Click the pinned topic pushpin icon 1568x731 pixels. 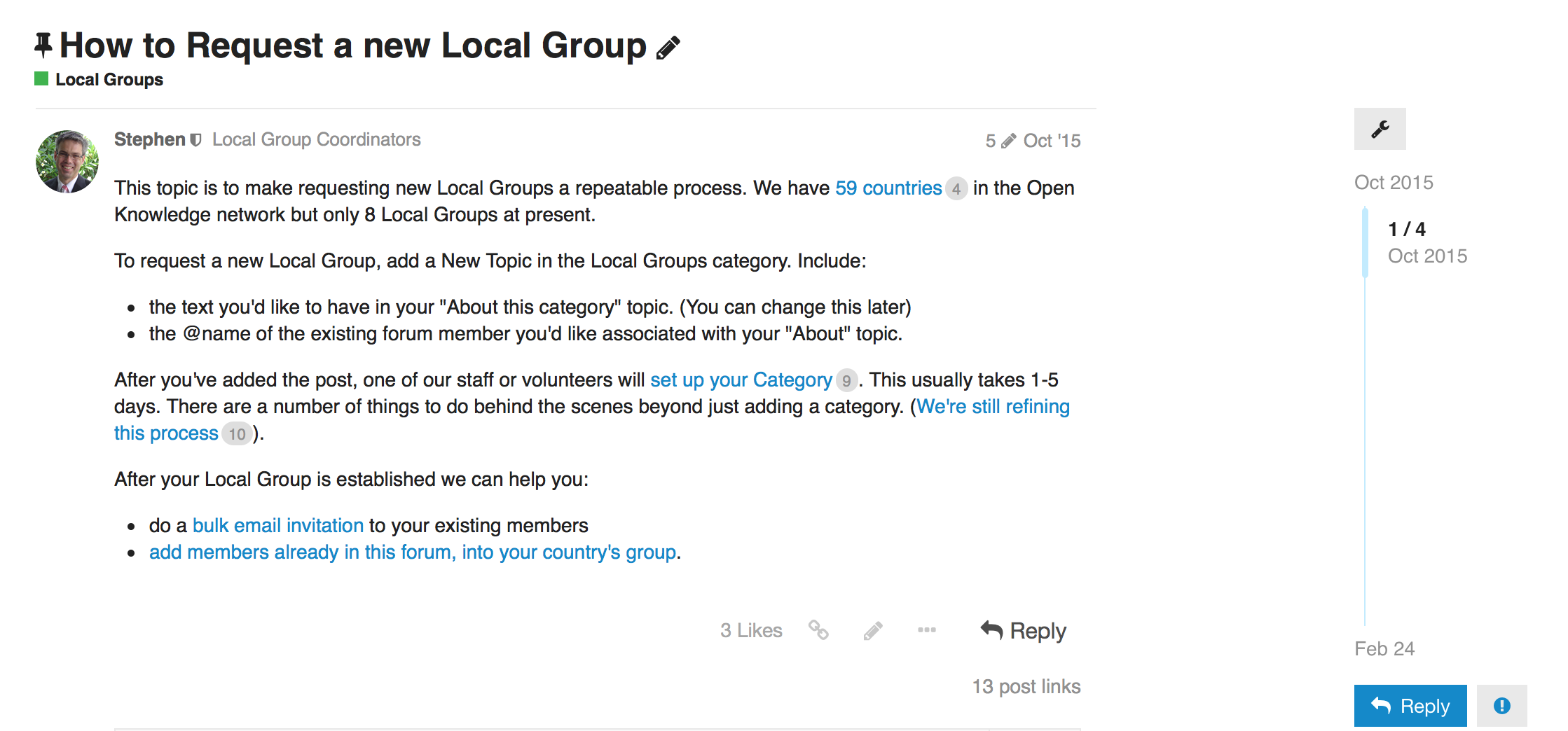click(x=43, y=46)
